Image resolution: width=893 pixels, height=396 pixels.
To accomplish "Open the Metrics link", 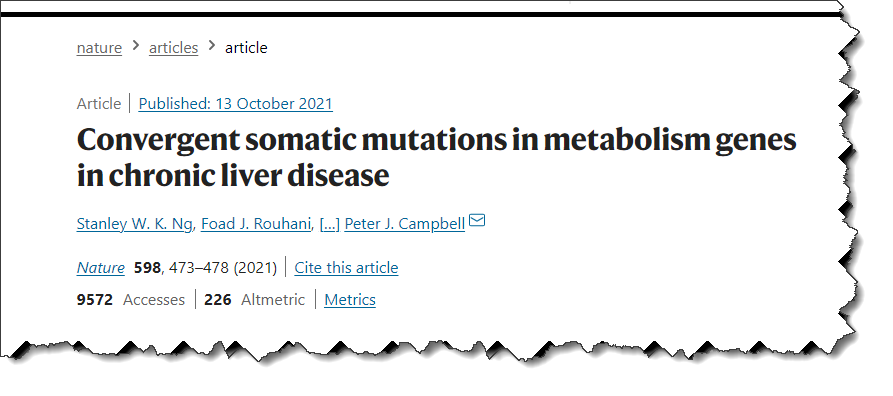I will click(x=350, y=300).
